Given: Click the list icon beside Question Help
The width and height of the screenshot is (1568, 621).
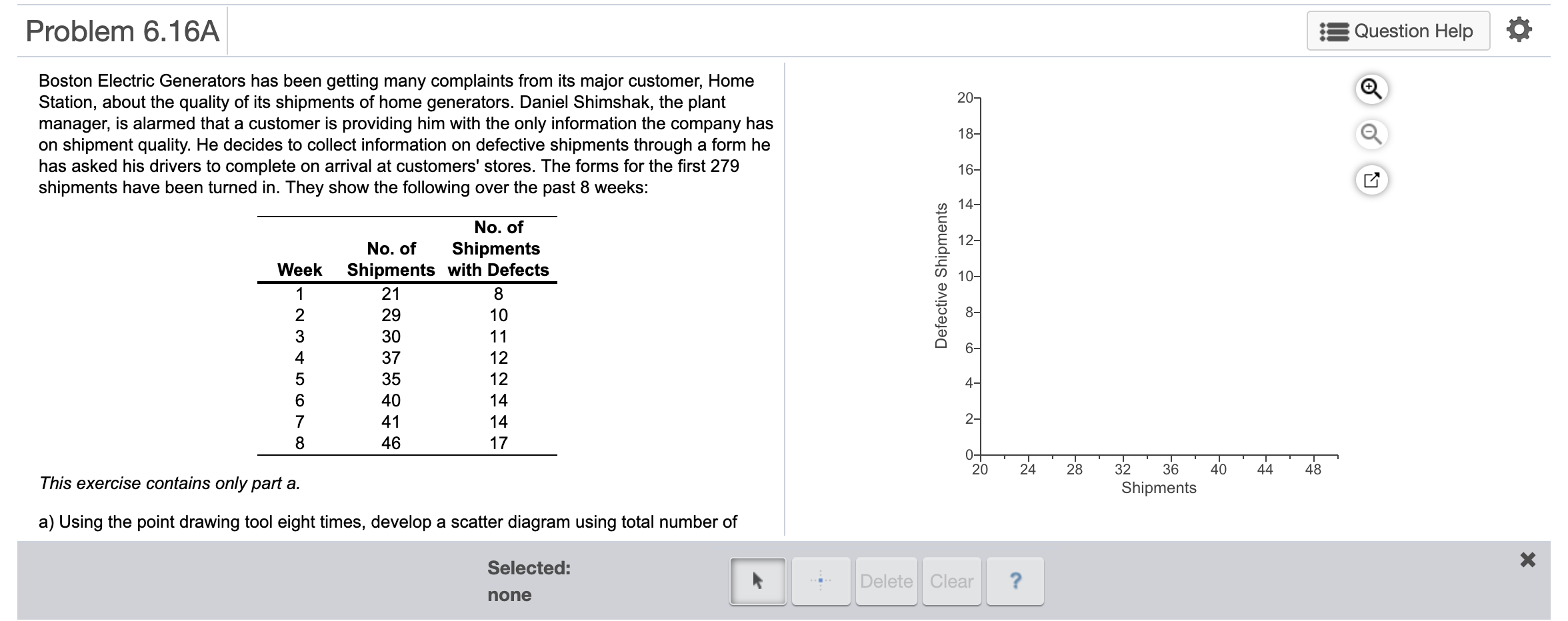Looking at the screenshot, I should click(x=1333, y=30).
